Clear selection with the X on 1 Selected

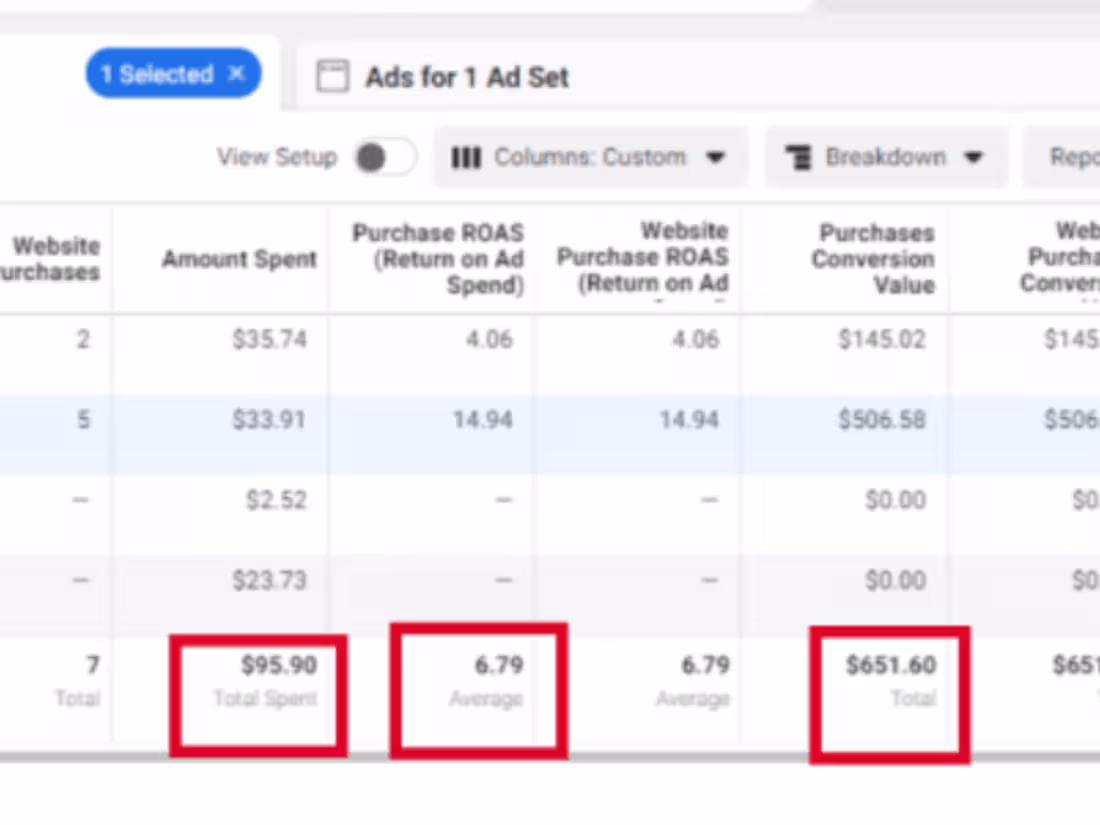click(236, 74)
